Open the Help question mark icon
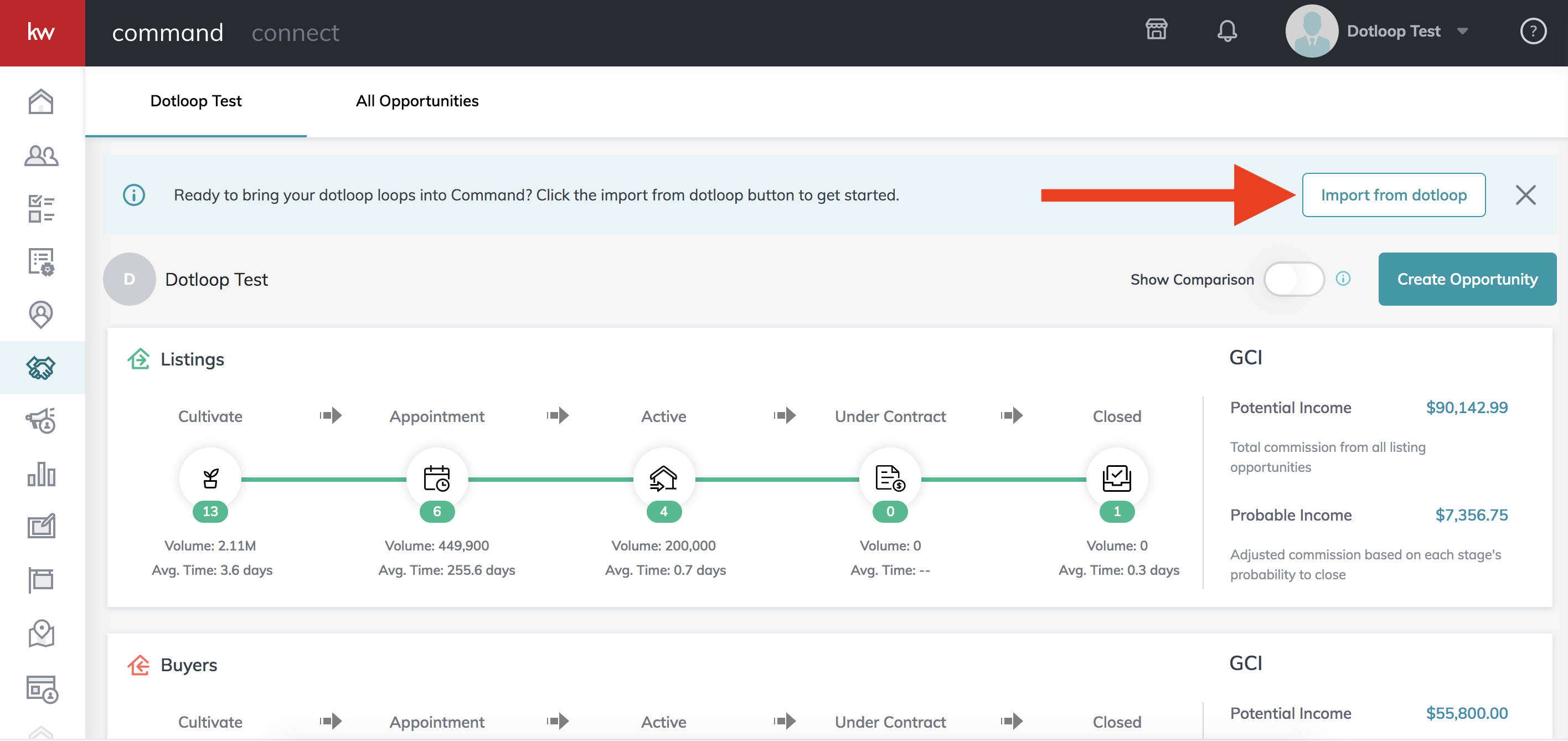 1533,31
